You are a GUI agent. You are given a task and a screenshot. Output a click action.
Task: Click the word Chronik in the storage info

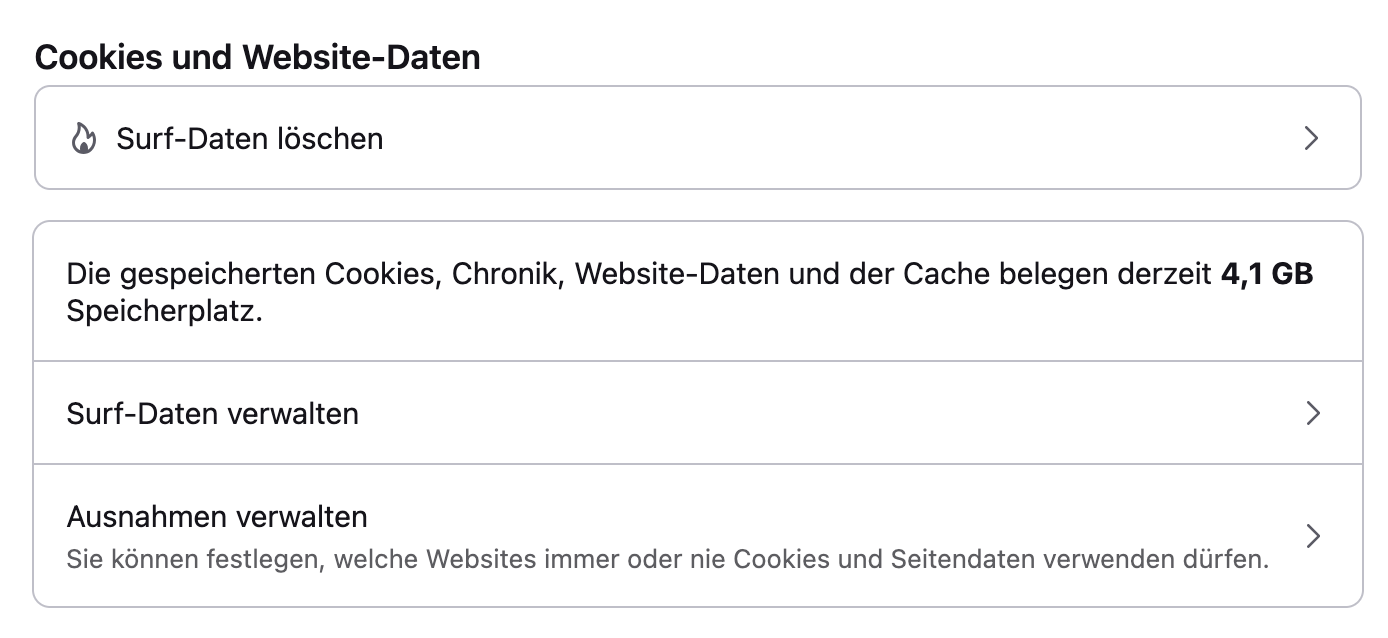point(508,275)
